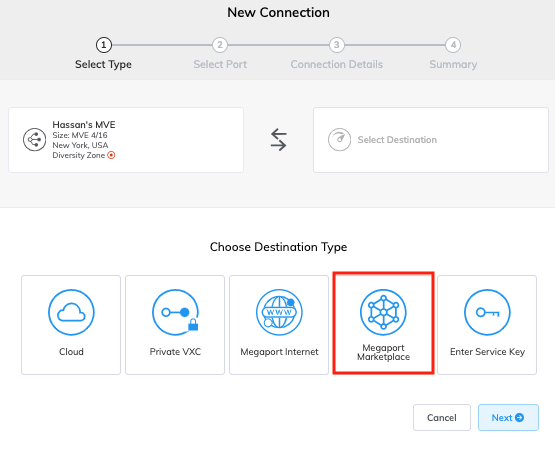Pick the Megaport Internet globe icon
Image resolution: width=555 pixels, height=451 pixels.
(x=279, y=312)
